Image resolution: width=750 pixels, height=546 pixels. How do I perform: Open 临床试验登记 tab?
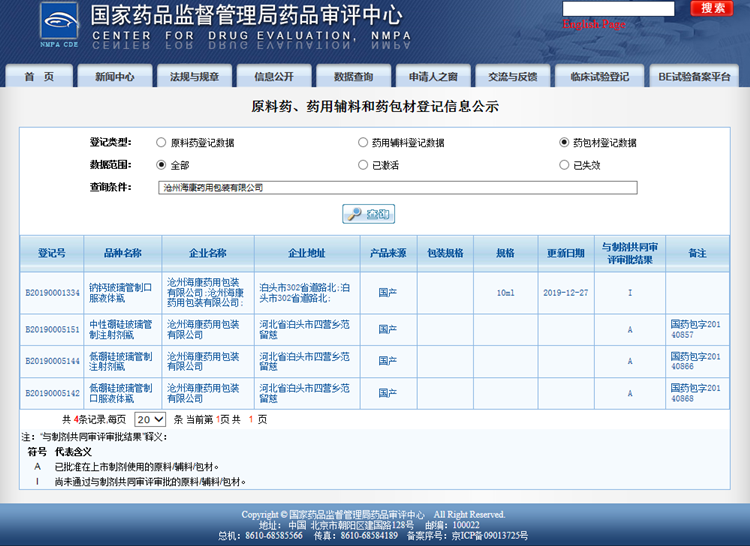click(600, 77)
